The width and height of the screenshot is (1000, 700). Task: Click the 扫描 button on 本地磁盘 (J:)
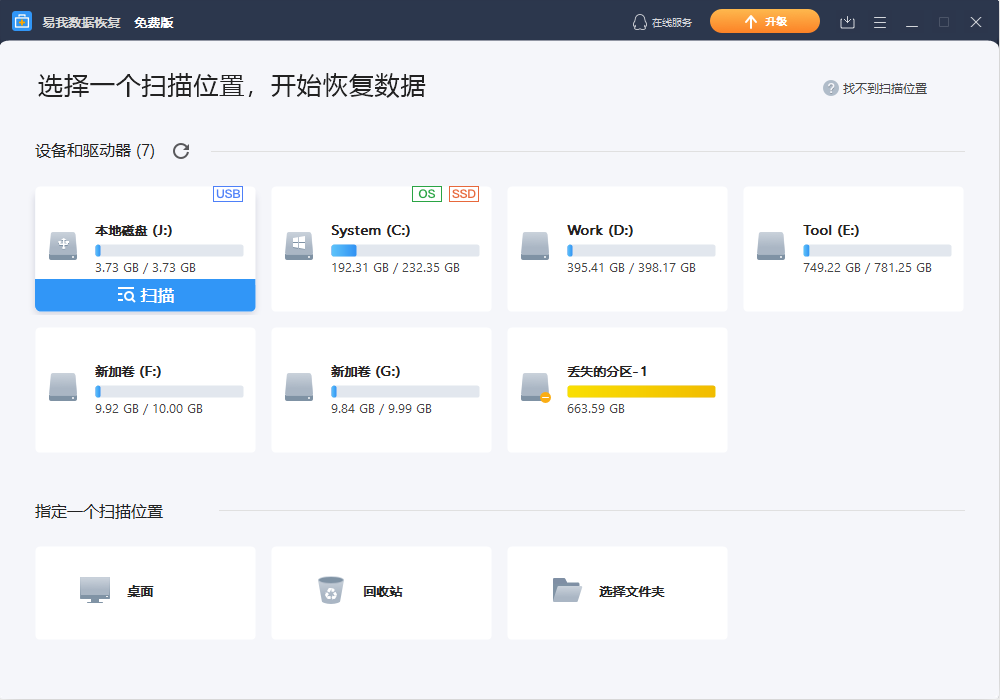(x=145, y=295)
